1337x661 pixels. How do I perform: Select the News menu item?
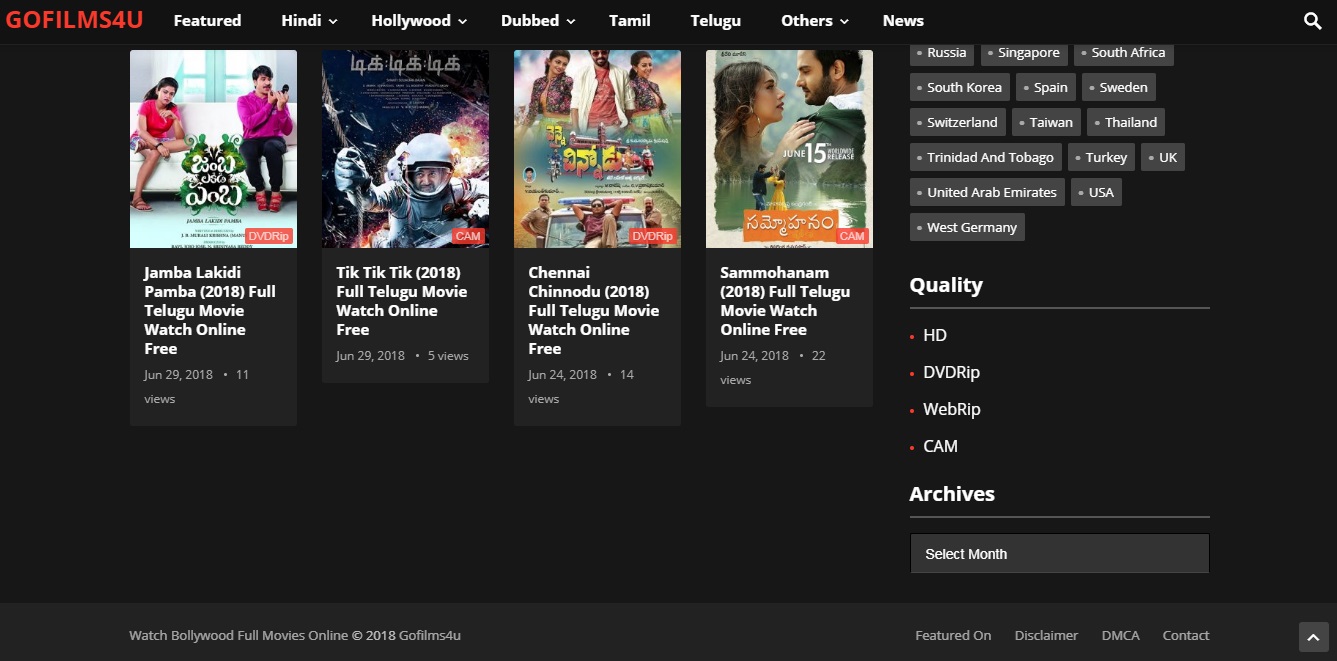click(903, 21)
